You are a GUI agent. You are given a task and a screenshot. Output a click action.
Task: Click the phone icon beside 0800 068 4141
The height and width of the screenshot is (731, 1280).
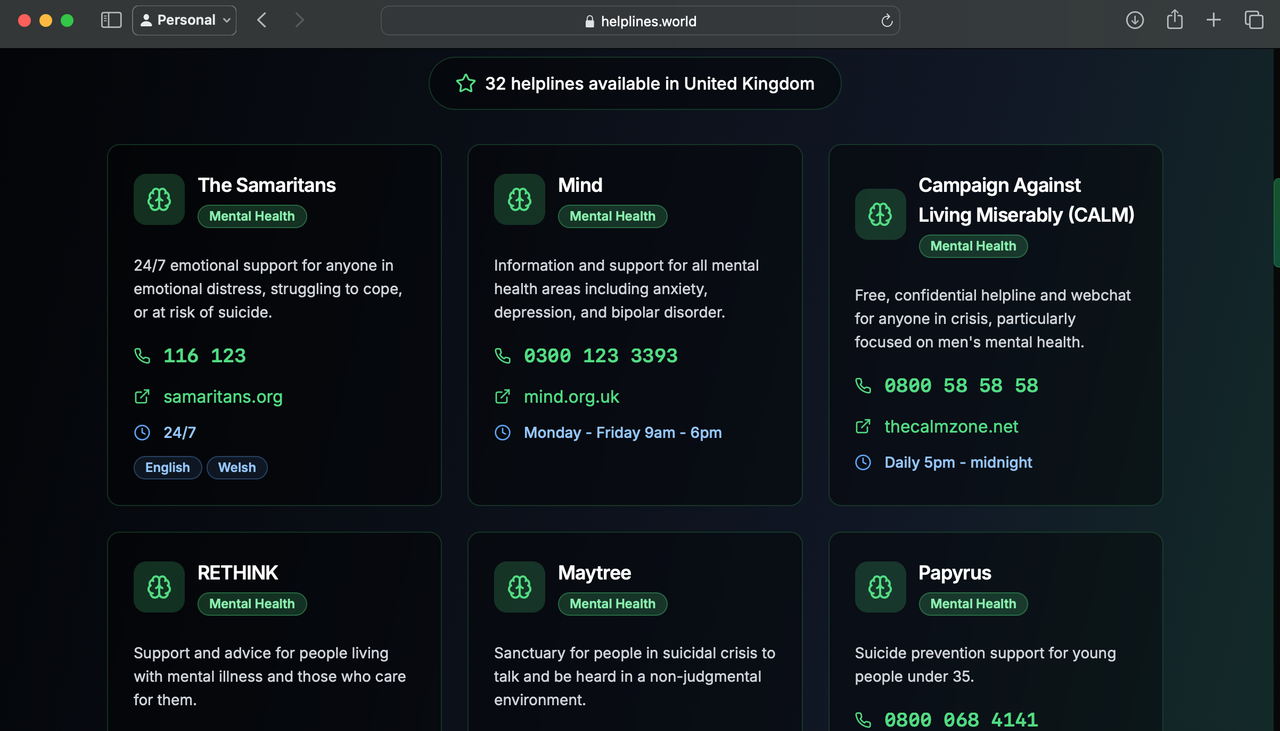coord(863,720)
